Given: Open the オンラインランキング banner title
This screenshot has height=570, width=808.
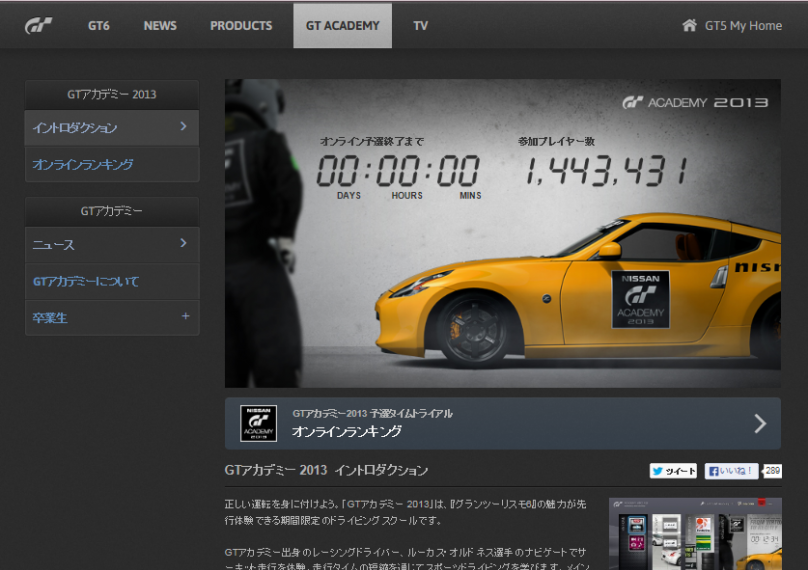Looking at the screenshot, I should coord(346,431).
